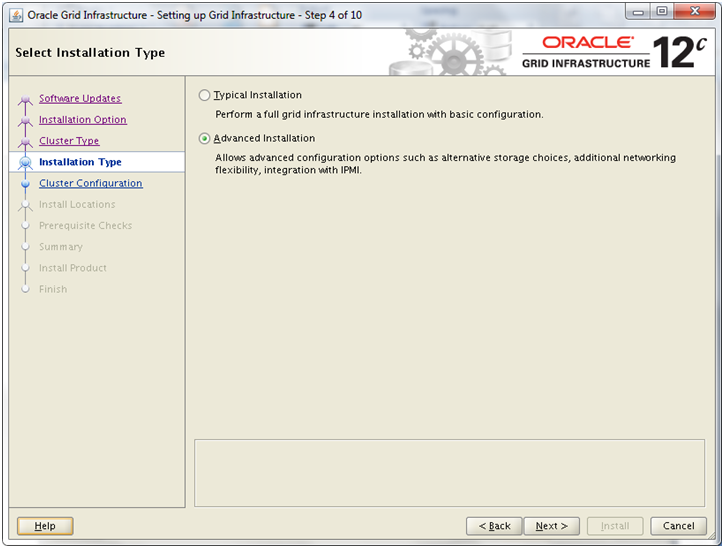Select the Installation Type current step

pos(97,162)
